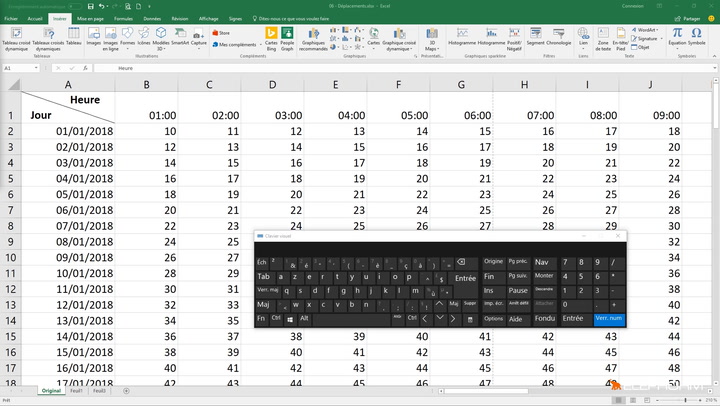Select cell with date 05/01/2018
This screenshot has height=406, width=720.
coord(68,194)
